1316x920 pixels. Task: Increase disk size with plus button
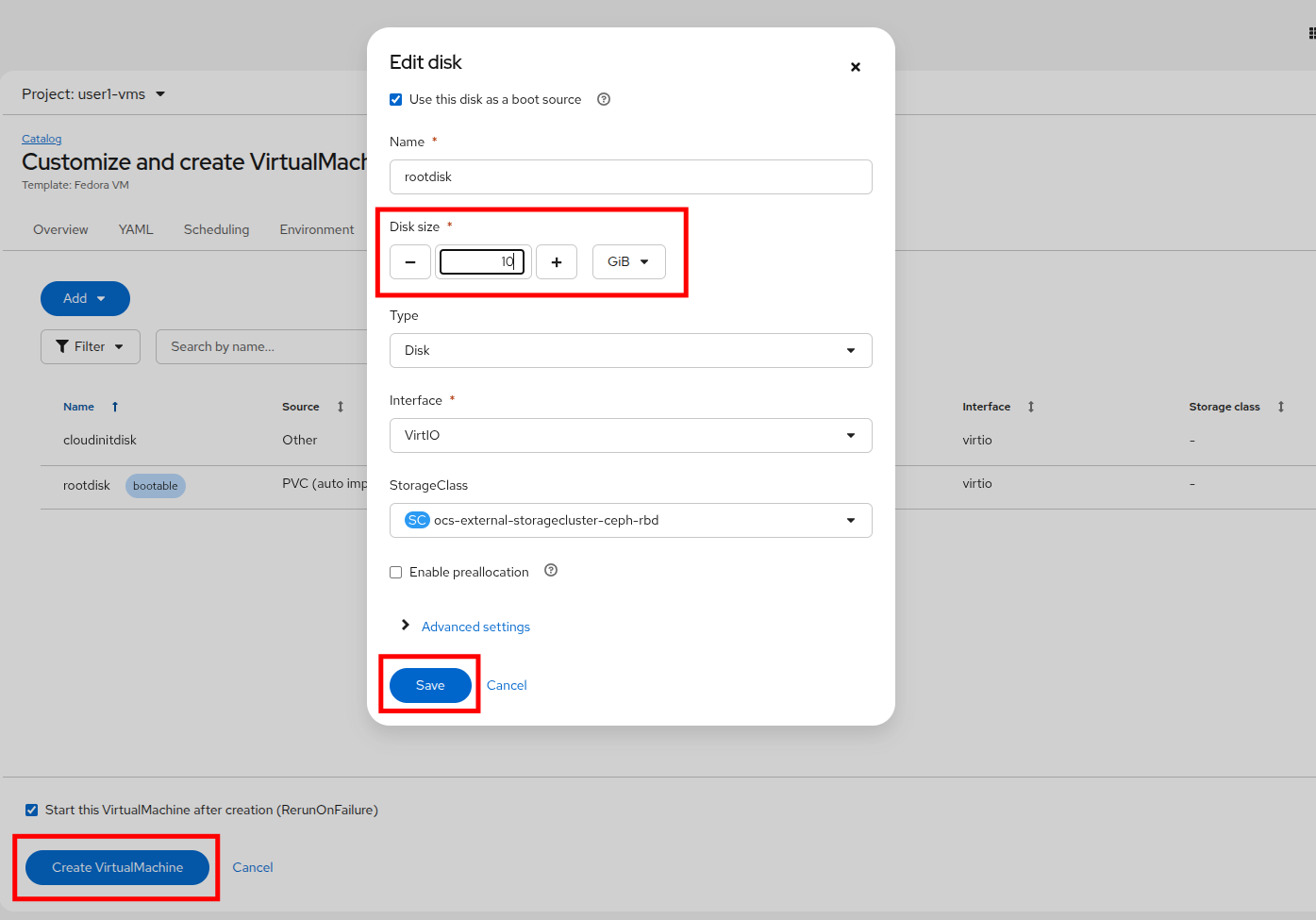point(557,261)
